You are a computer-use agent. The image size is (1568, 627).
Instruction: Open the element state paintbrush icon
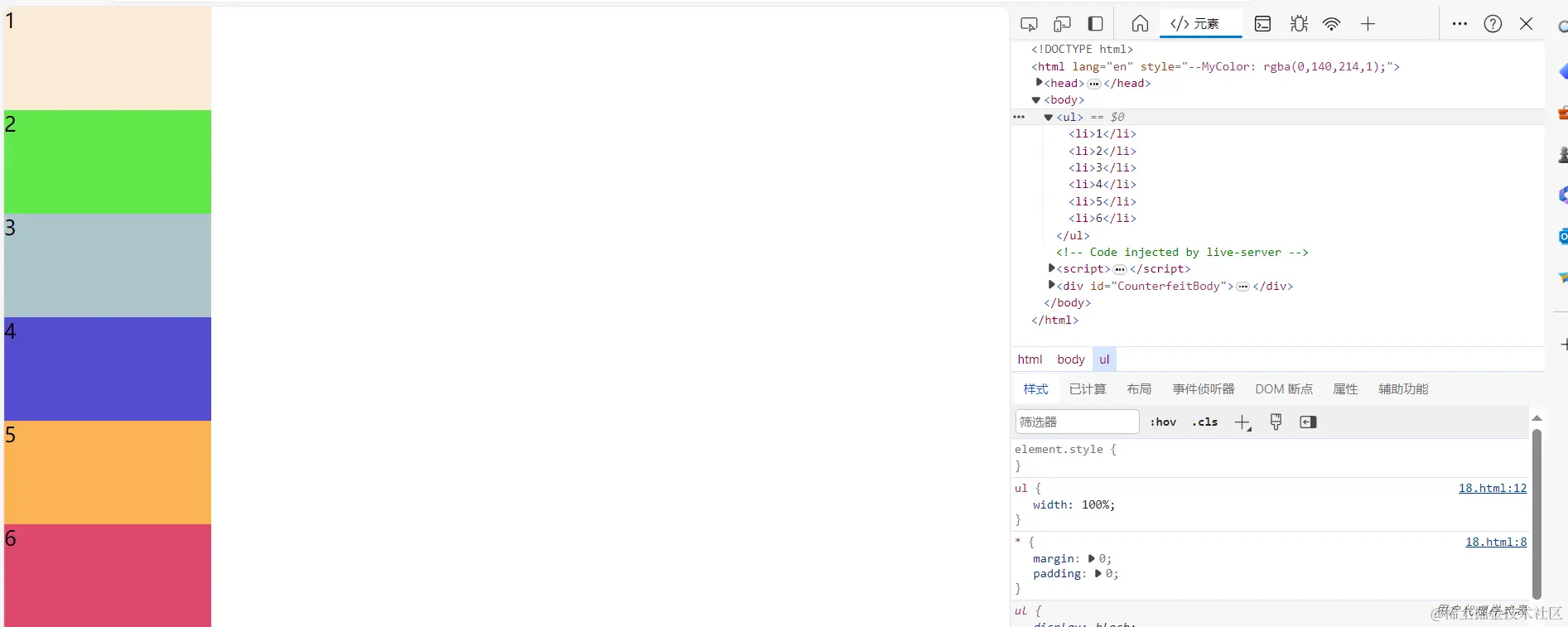1276,422
